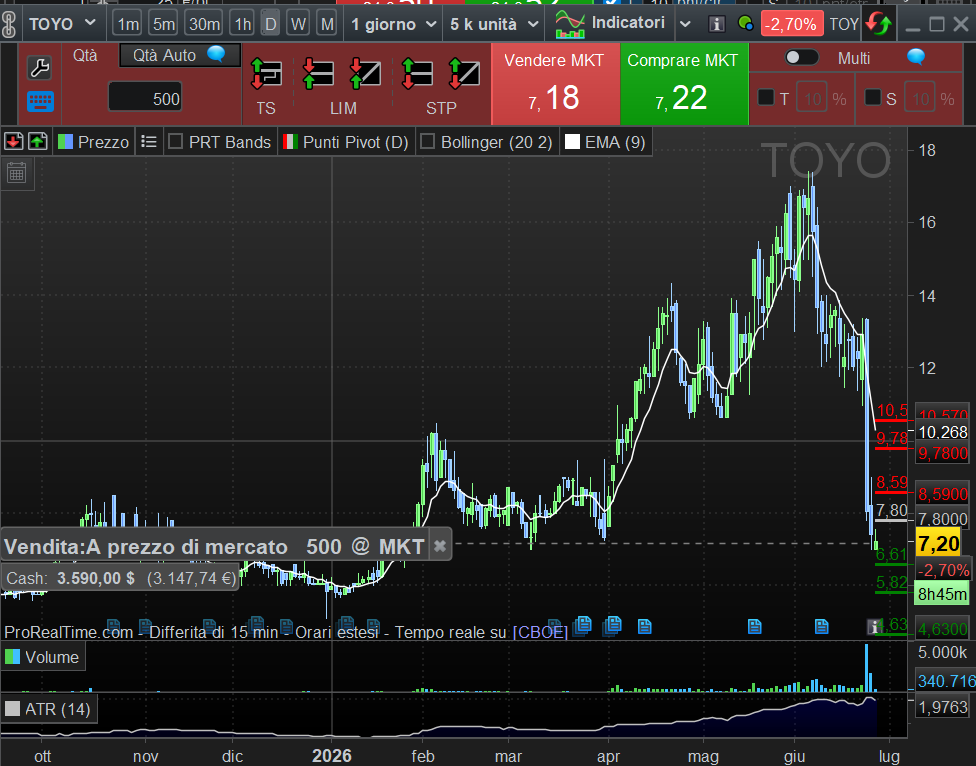Click the chain link icon beside TOYO
976x766 pixels.
(9, 24)
